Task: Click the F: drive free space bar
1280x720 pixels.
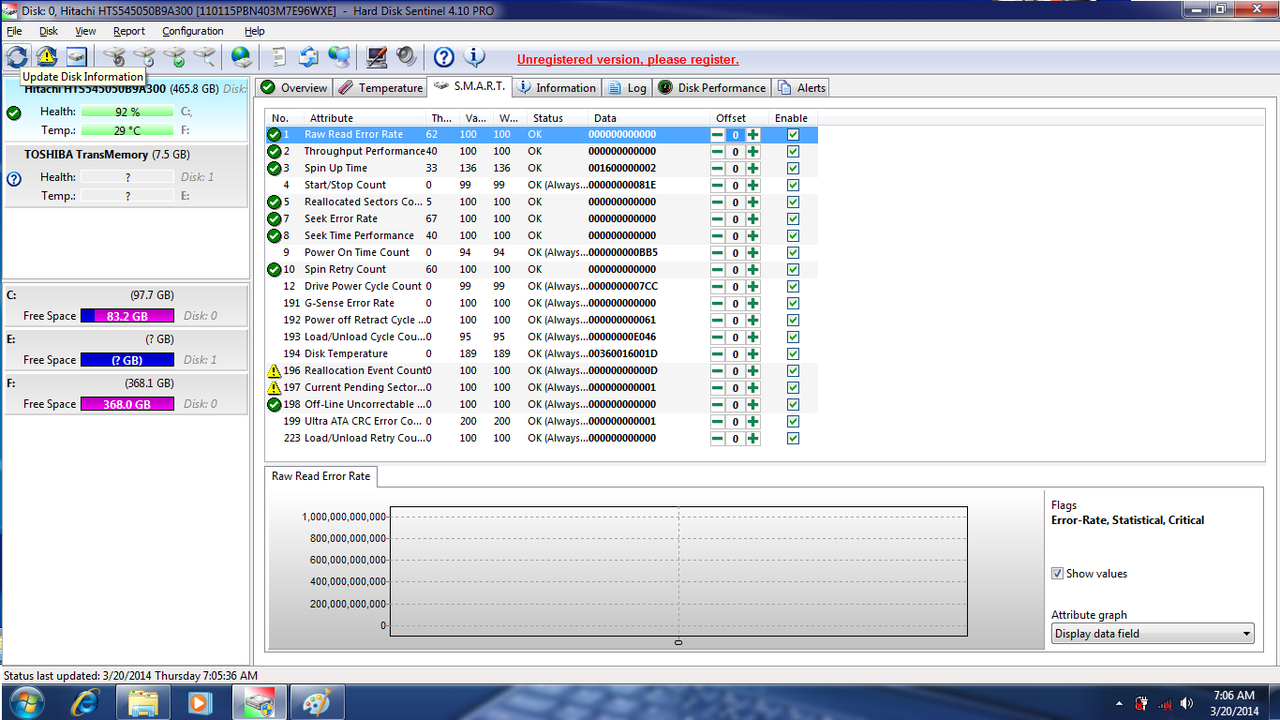Action: tap(127, 404)
